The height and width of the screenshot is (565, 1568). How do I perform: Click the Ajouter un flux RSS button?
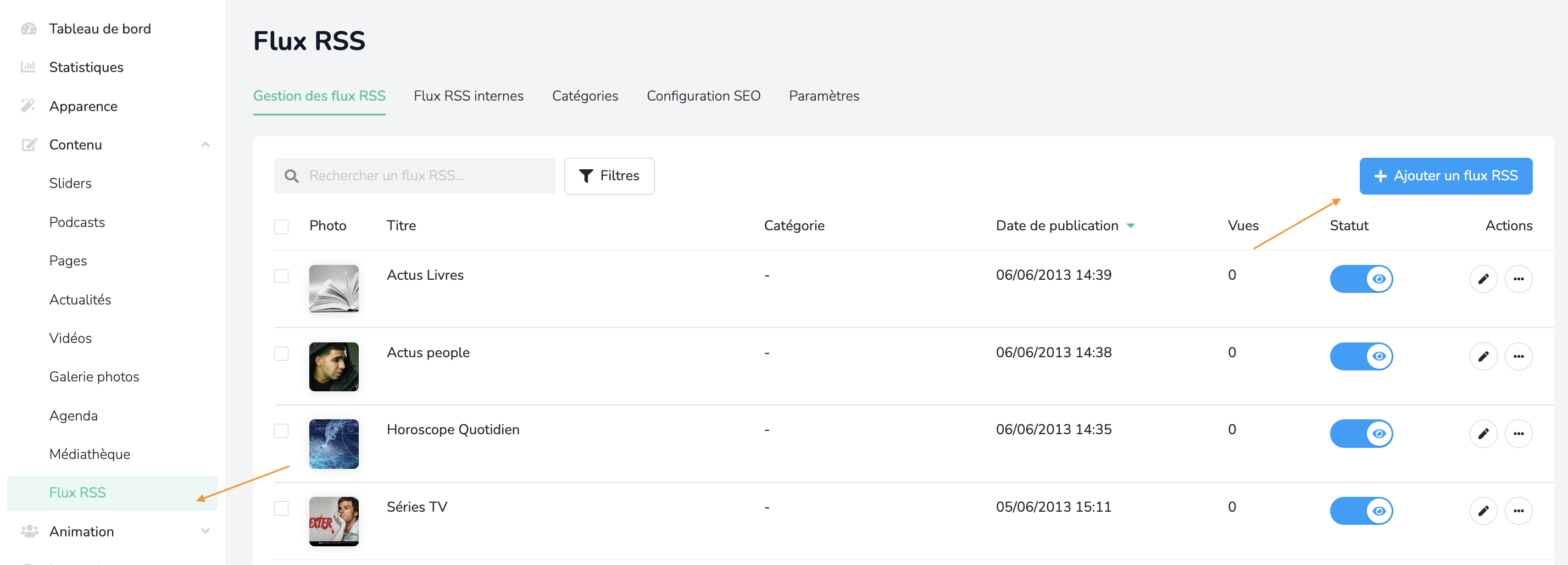[1445, 176]
